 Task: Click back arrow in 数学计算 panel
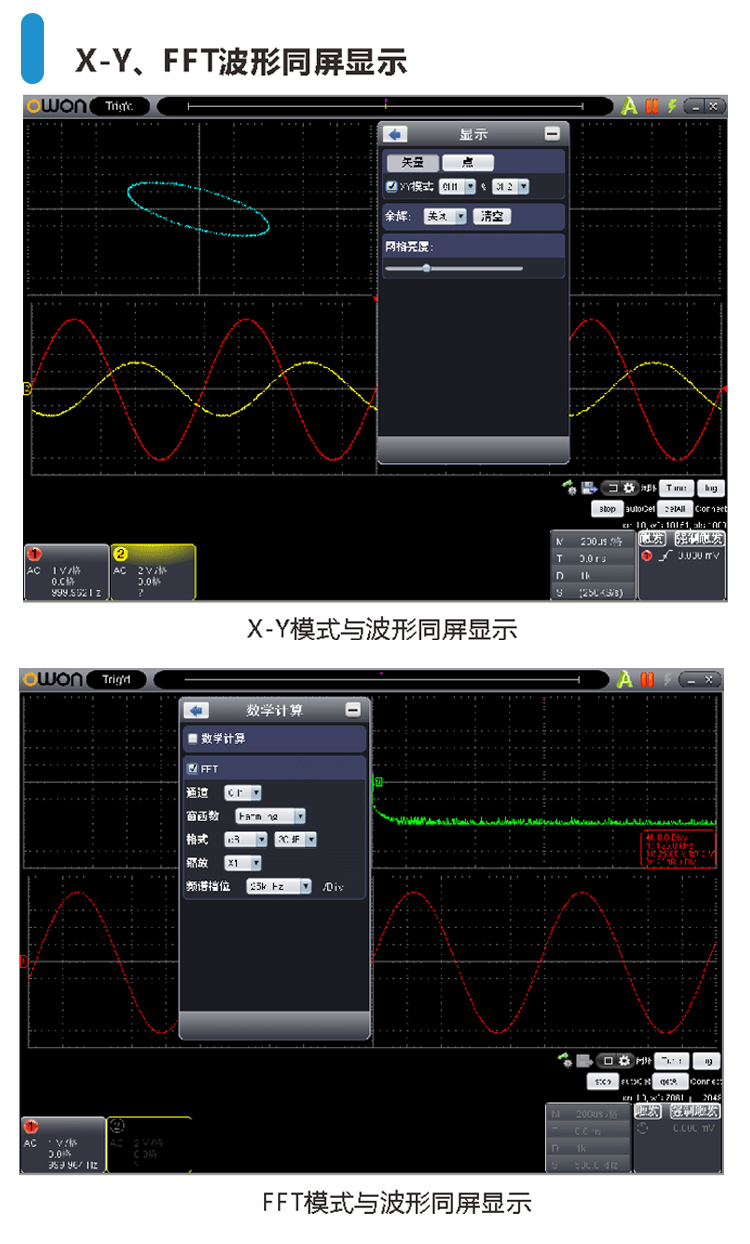[x=197, y=710]
